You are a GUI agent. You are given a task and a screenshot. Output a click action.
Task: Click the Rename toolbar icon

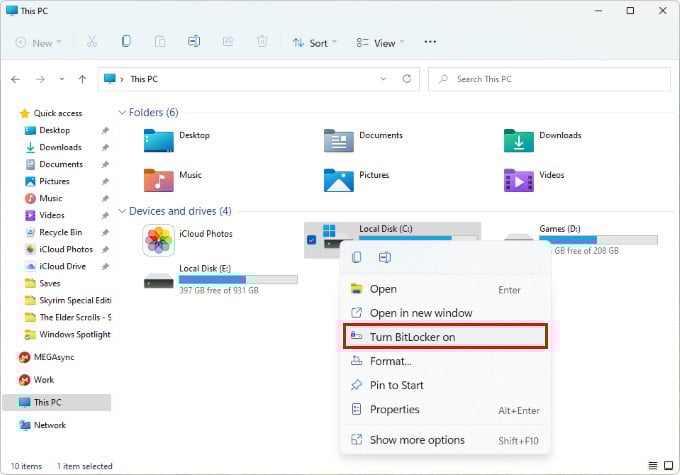[194, 42]
